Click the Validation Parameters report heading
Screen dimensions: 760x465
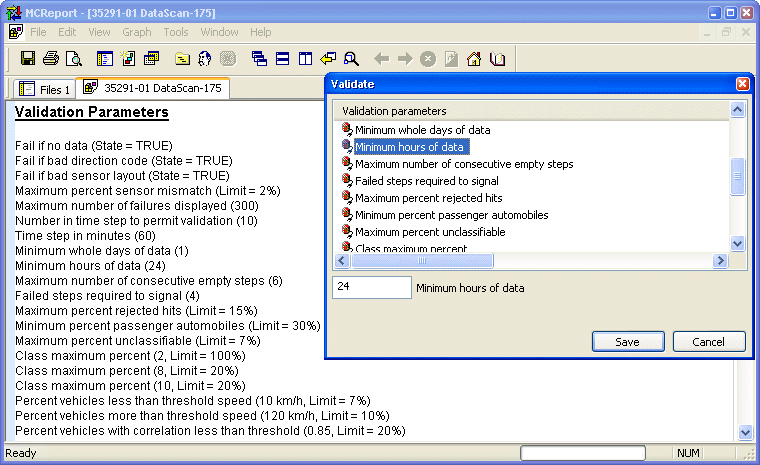(92, 112)
